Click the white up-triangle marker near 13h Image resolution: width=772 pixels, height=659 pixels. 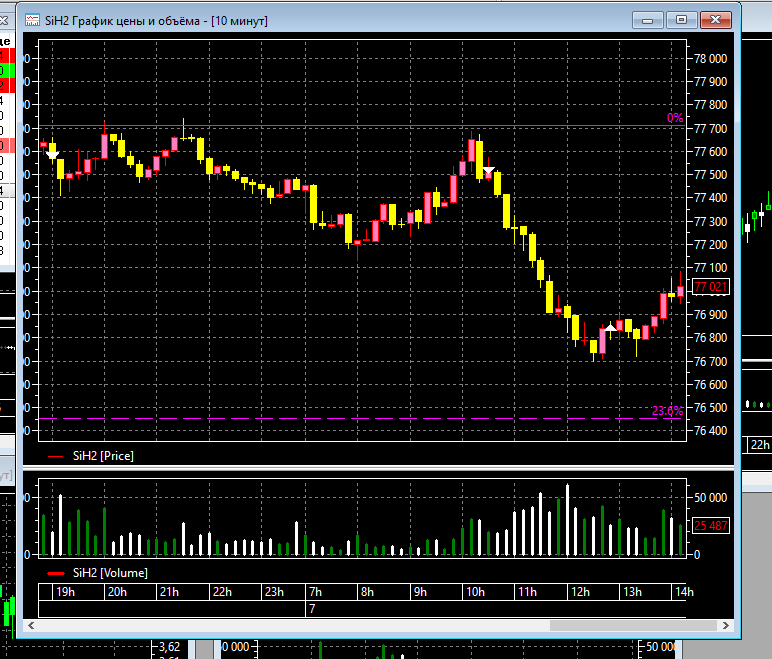click(611, 327)
